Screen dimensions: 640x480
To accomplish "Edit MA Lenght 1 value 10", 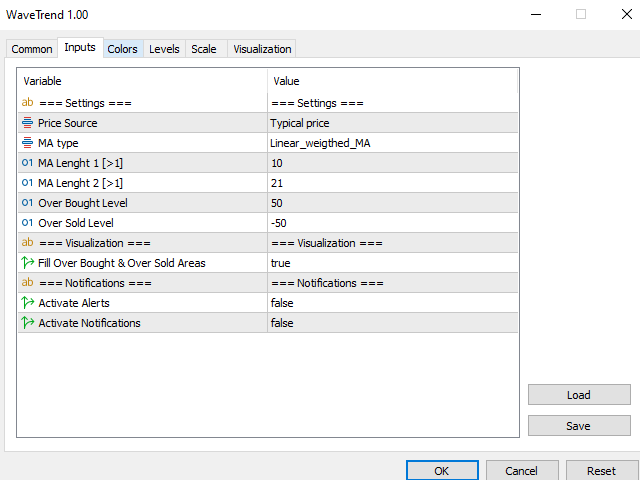I will [393, 163].
